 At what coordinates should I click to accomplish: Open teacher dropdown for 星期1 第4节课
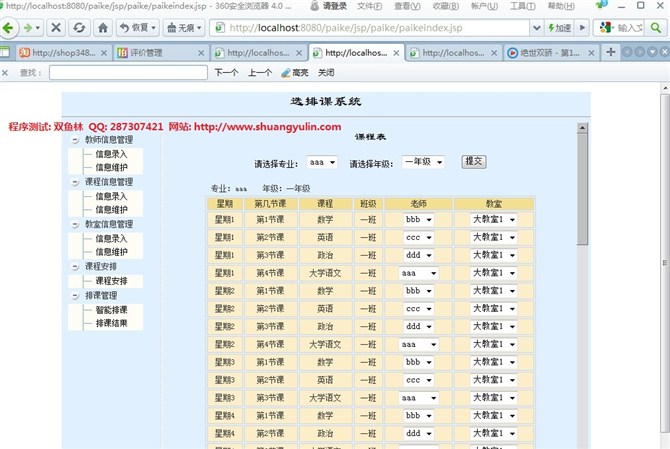click(x=419, y=273)
